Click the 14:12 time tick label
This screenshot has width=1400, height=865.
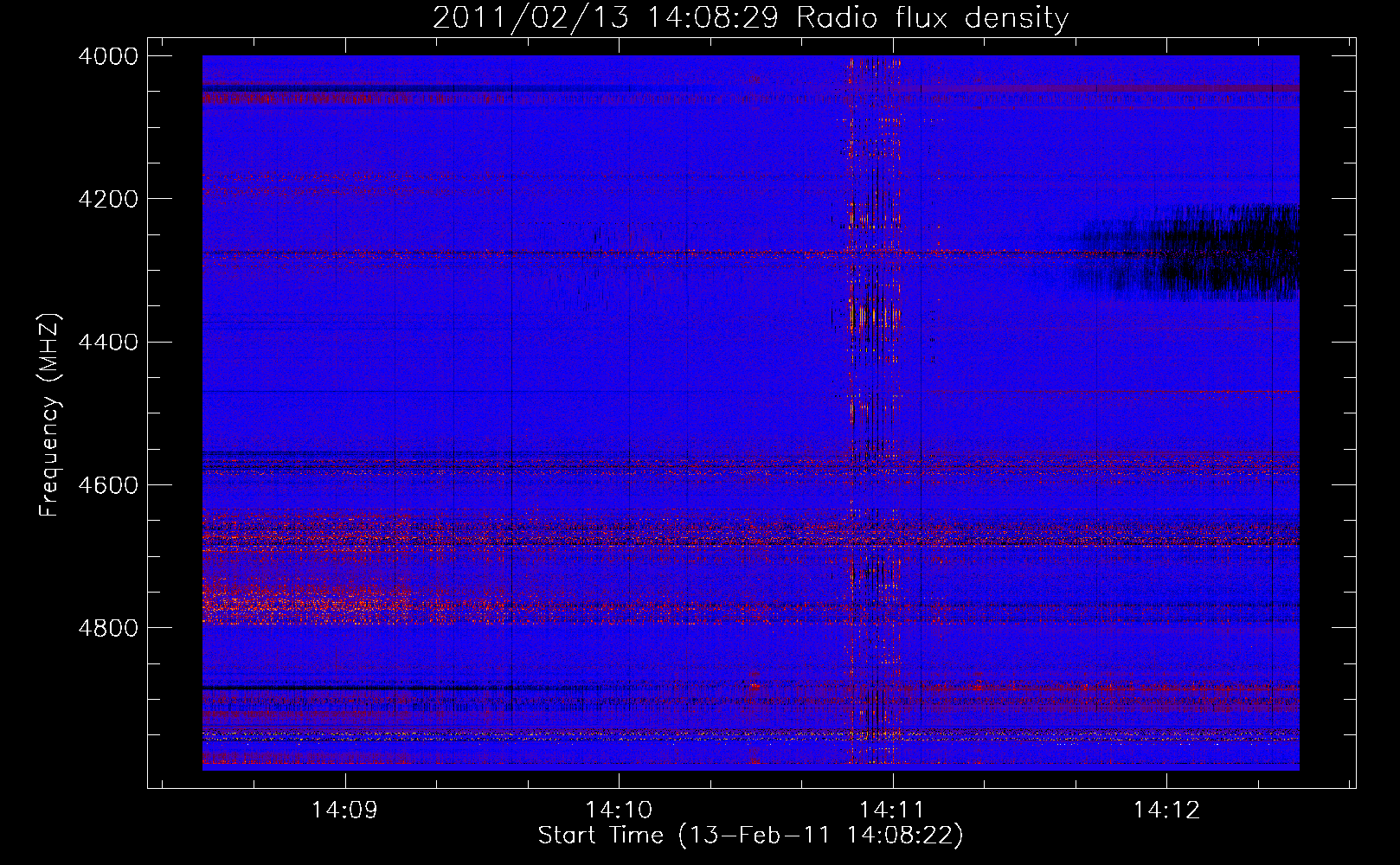[1166, 810]
